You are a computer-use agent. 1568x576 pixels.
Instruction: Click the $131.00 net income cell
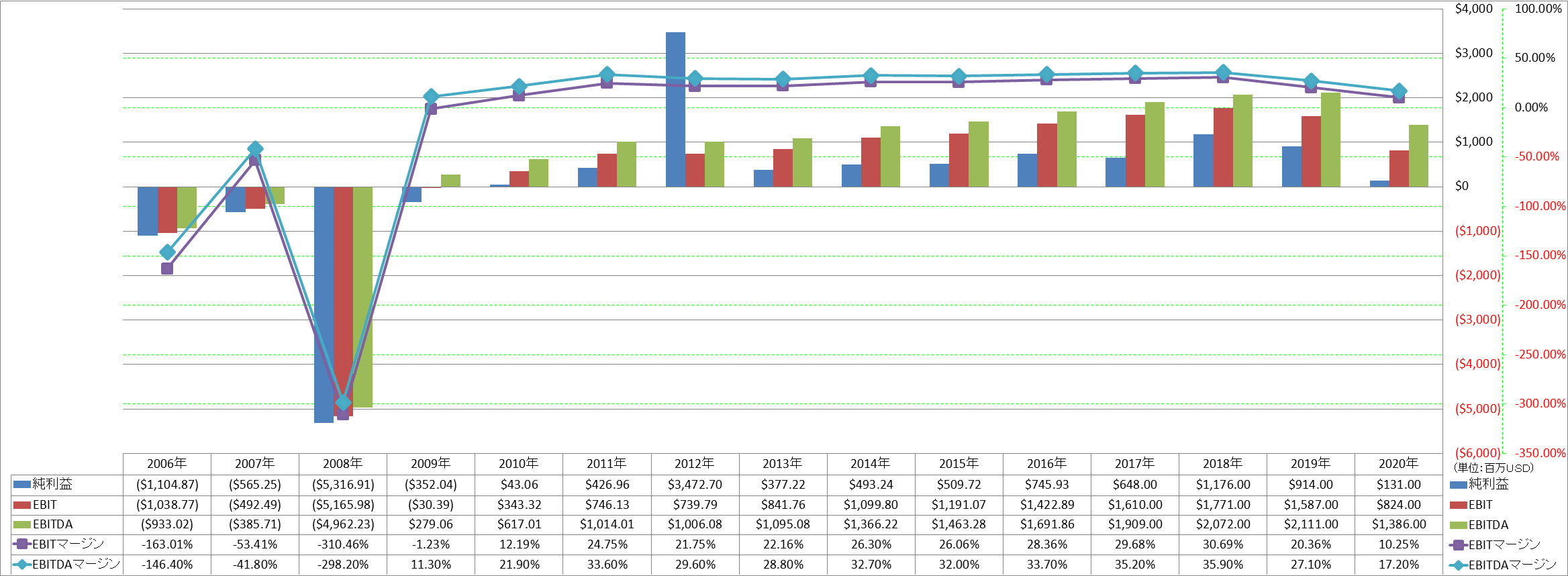[x=1399, y=485]
